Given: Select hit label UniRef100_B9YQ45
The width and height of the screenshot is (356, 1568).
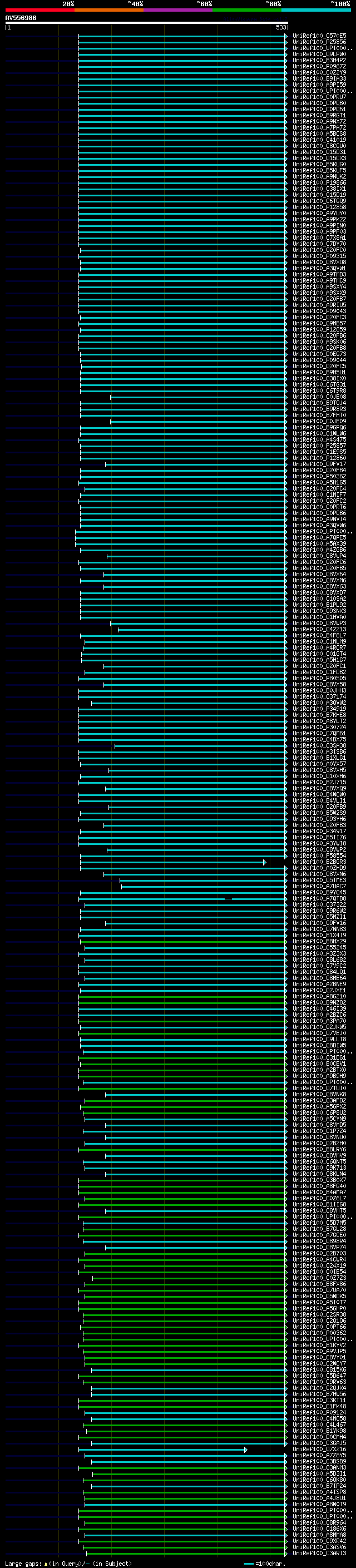Looking at the screenshot, I should point(319,892).
